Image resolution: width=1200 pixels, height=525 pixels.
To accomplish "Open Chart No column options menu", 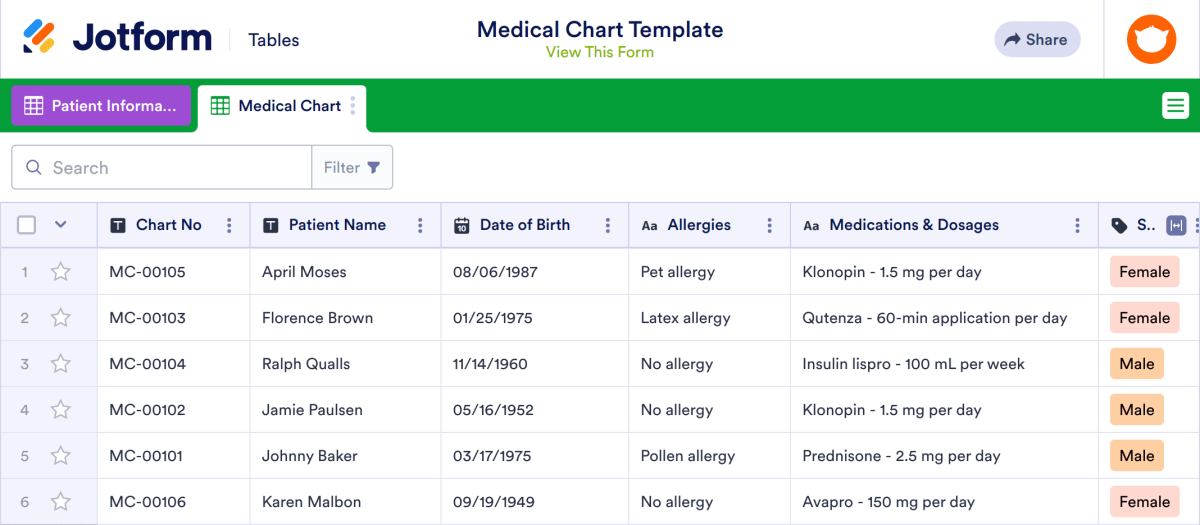I will tap(230, 226).
